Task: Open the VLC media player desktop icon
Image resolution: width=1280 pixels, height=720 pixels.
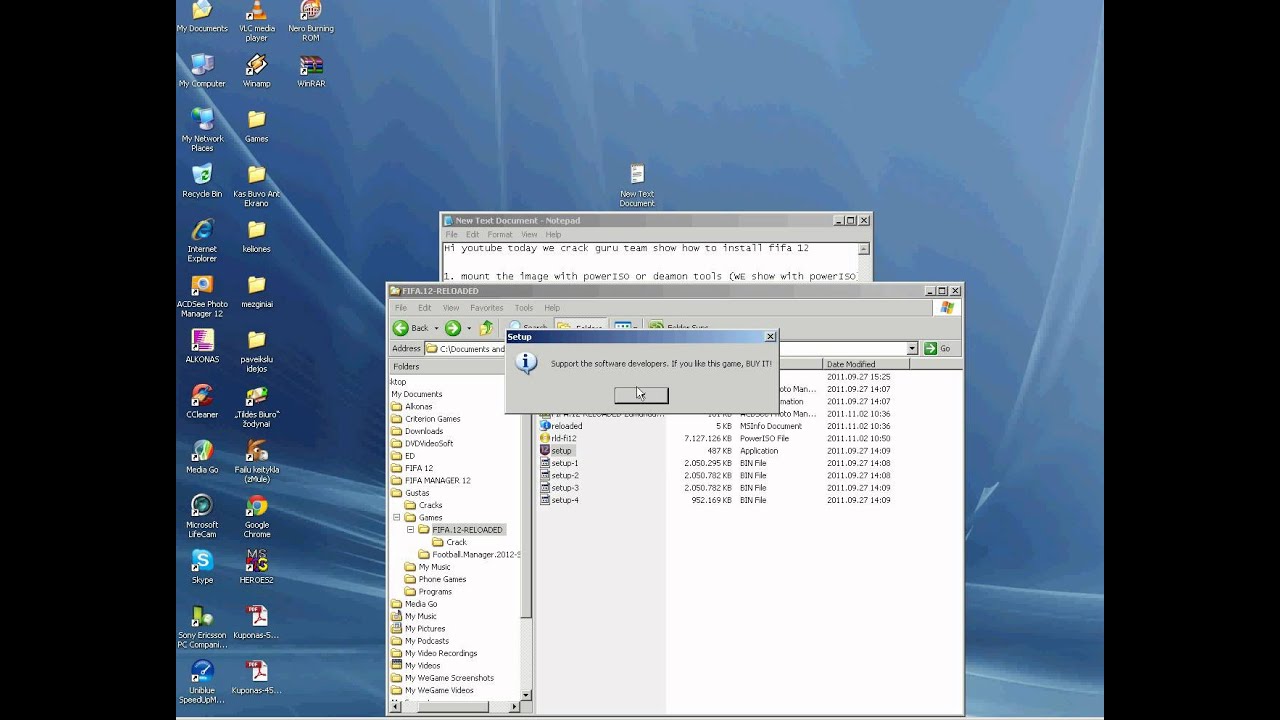Action: [257, 22]
